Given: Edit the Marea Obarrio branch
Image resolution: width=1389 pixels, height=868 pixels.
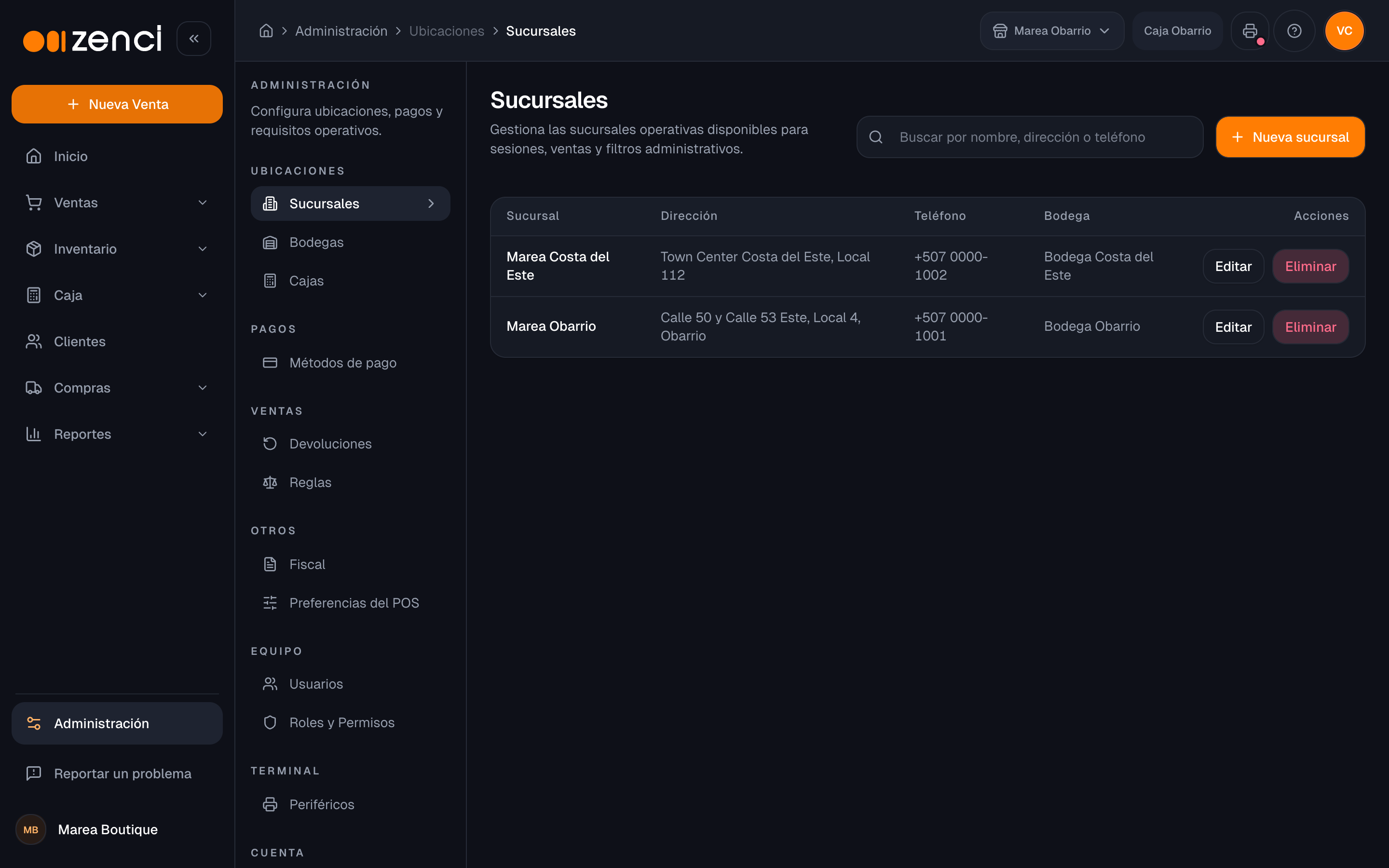Looking at the screenshot, I should coord(1233,327).
